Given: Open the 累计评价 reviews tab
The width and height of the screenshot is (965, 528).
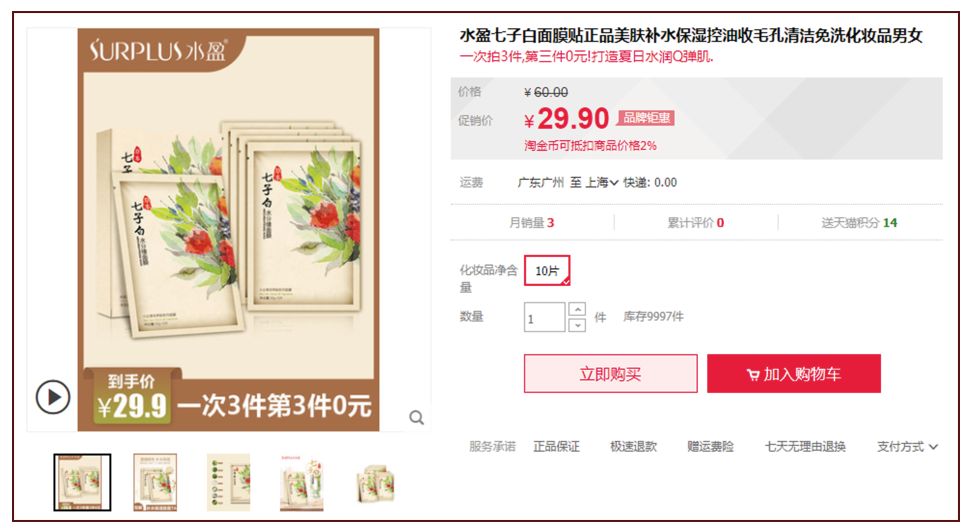Looking at the screenshot, I should 695,223.
